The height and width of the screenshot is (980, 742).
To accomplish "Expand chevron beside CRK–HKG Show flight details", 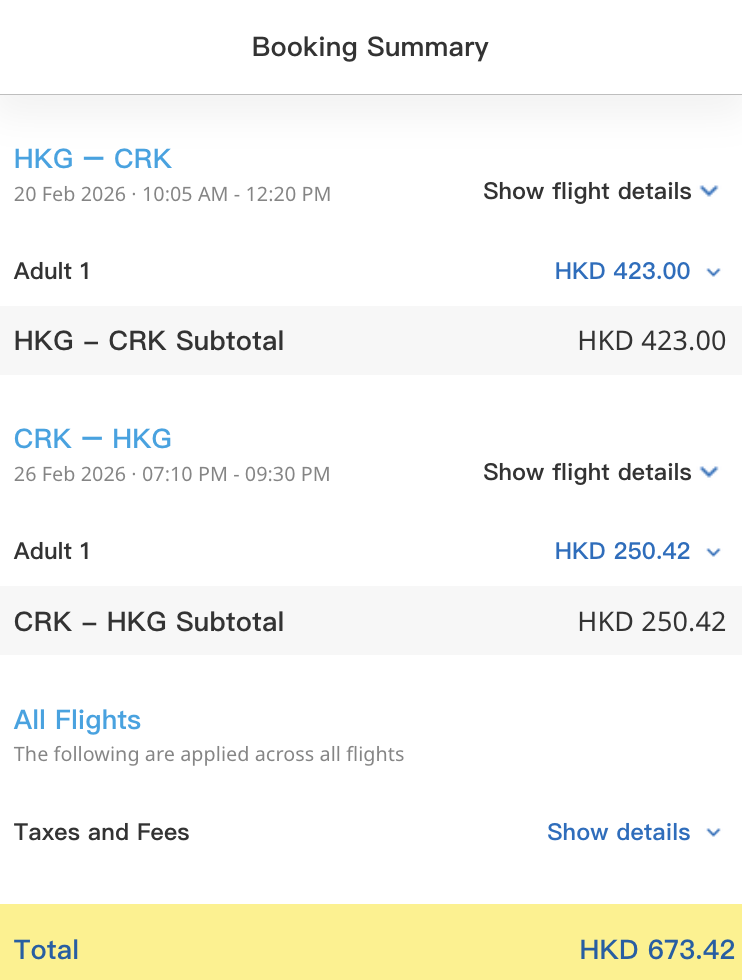I will tap(710, 472).
